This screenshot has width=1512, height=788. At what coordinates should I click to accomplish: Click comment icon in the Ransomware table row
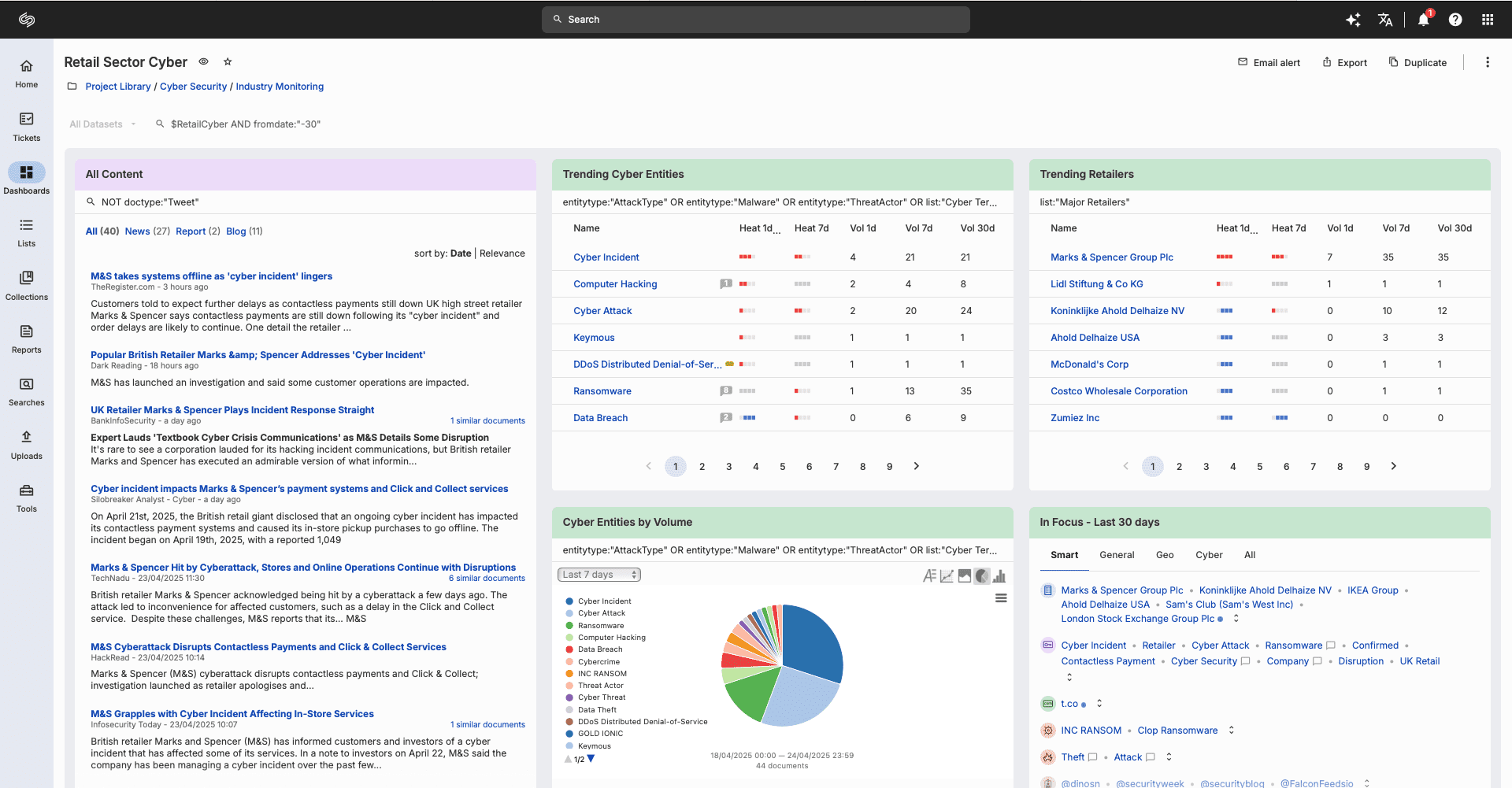[725, 390]
